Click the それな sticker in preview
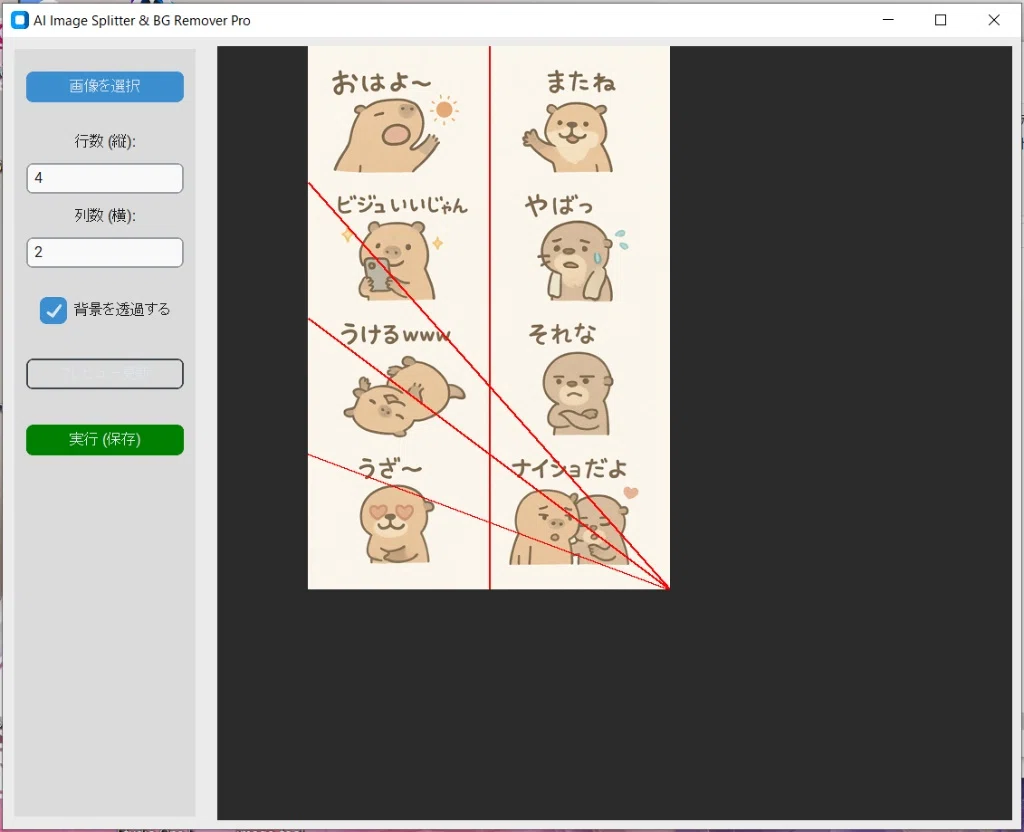The image size is (1024, 832). [x=572, y=379]
